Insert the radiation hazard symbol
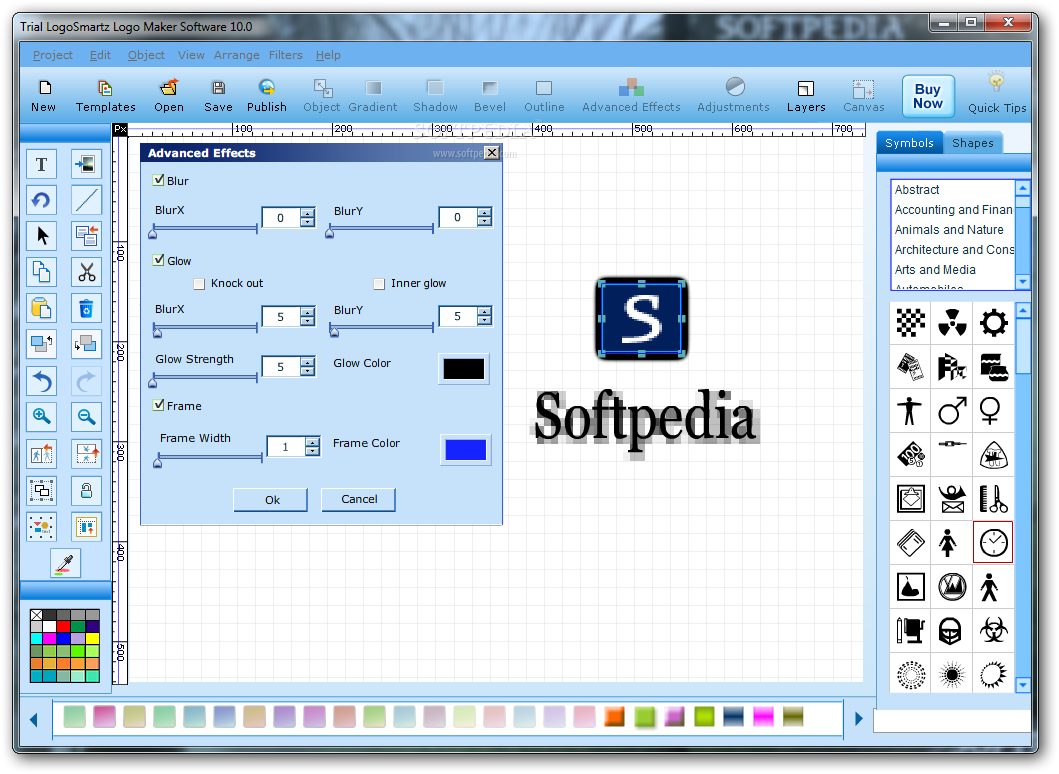The width and height of the screenshot is (1059, 774). click(x=952, y=322)
